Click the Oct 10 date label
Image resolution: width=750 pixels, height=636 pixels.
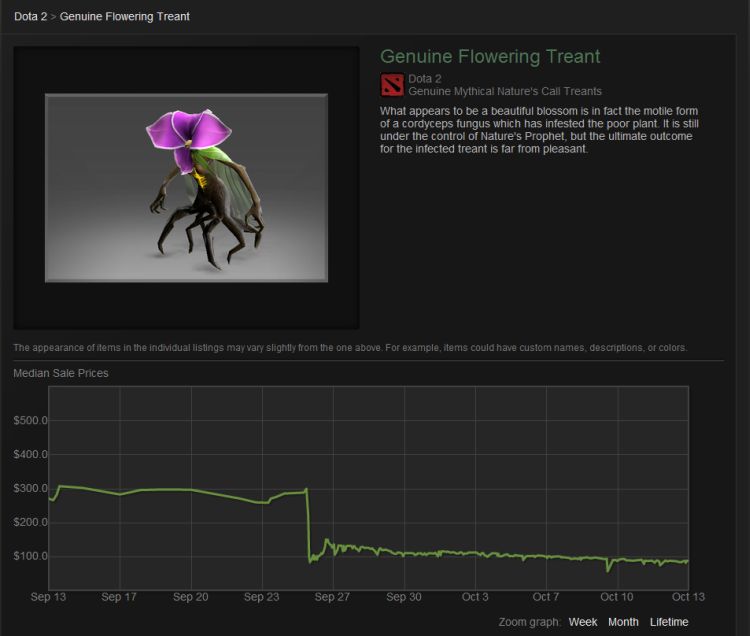coord(617,597)
